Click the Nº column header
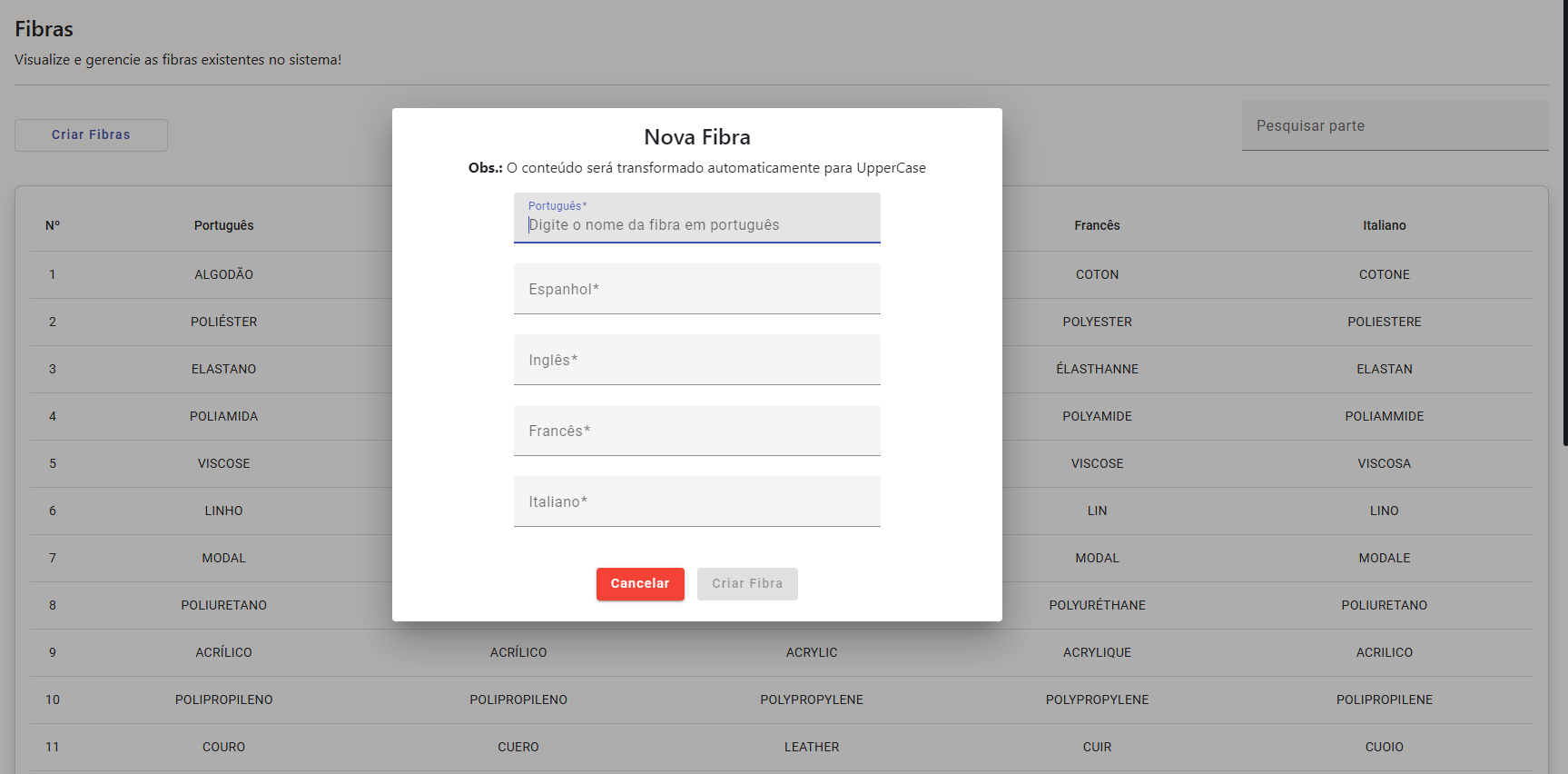This screenshot has width=1568, height=774. (x=53, y=225)
